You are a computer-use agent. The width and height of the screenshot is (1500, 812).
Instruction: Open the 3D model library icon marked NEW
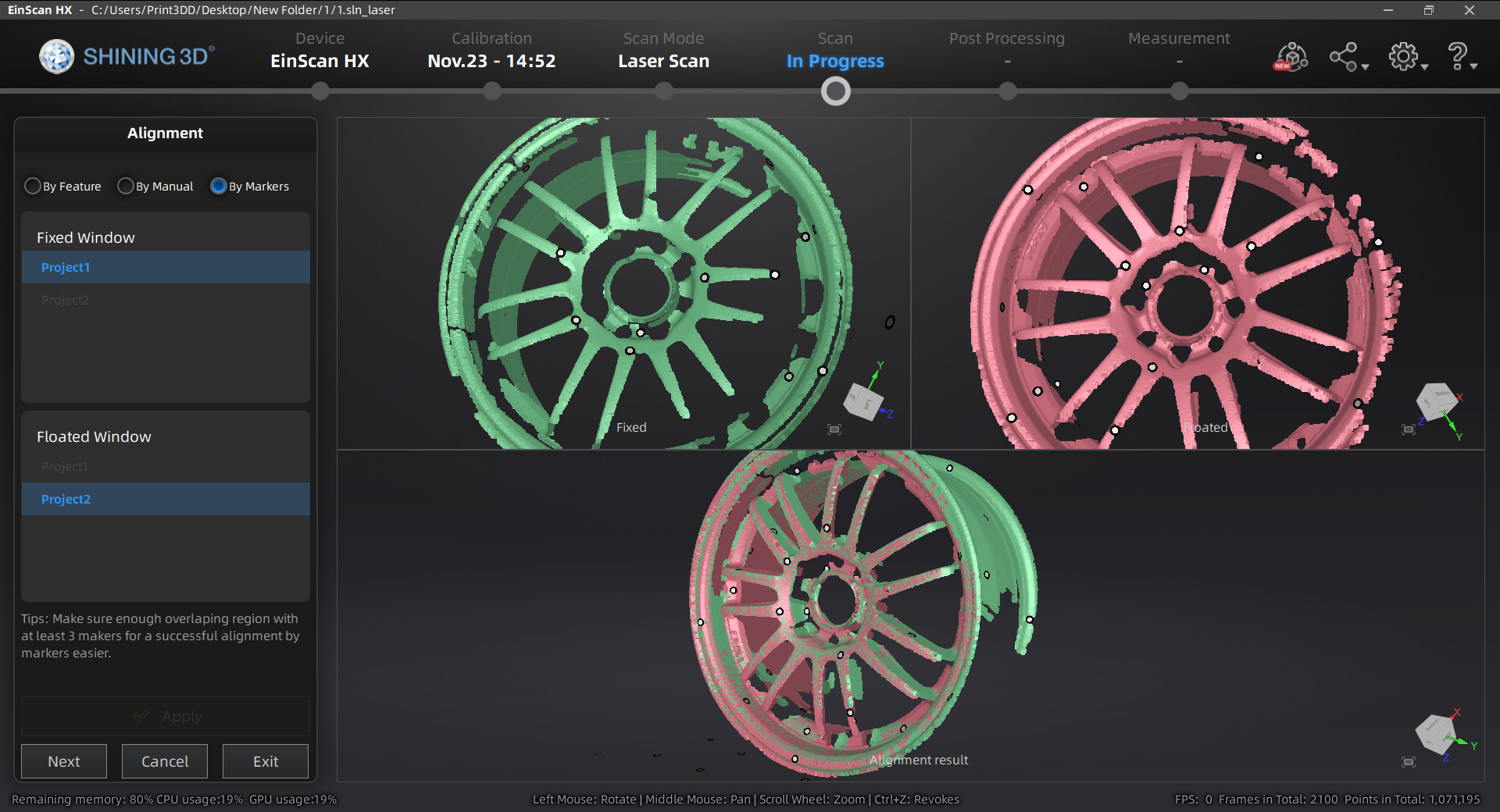click(1291, 57)
